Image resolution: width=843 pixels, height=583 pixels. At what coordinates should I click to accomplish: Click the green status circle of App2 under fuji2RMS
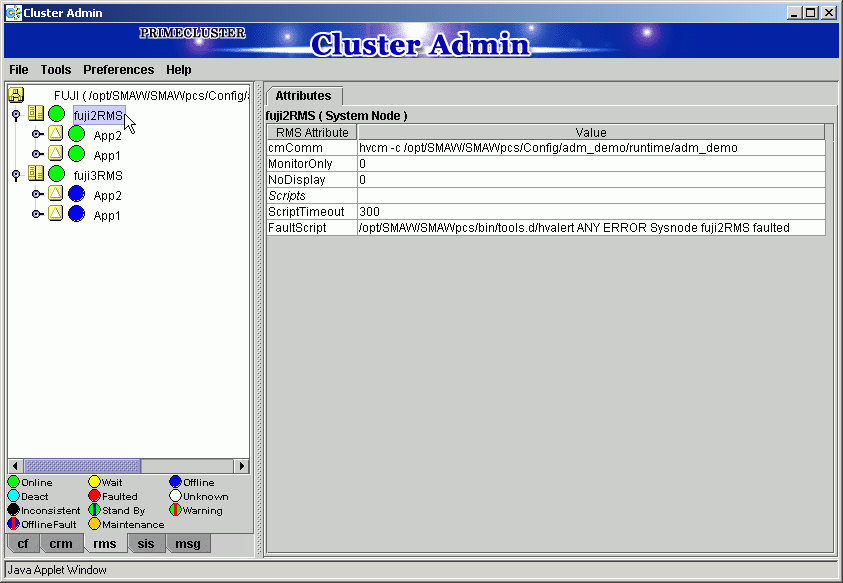(x=77, y=134)
